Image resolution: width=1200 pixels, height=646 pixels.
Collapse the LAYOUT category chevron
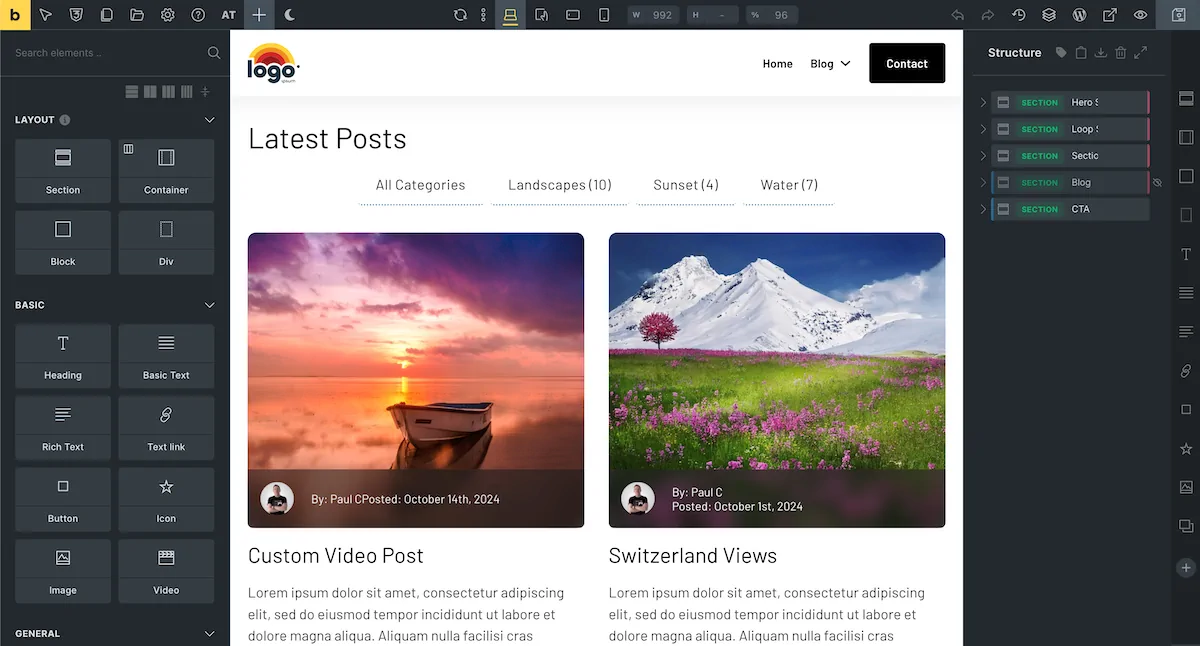[209, 120]
